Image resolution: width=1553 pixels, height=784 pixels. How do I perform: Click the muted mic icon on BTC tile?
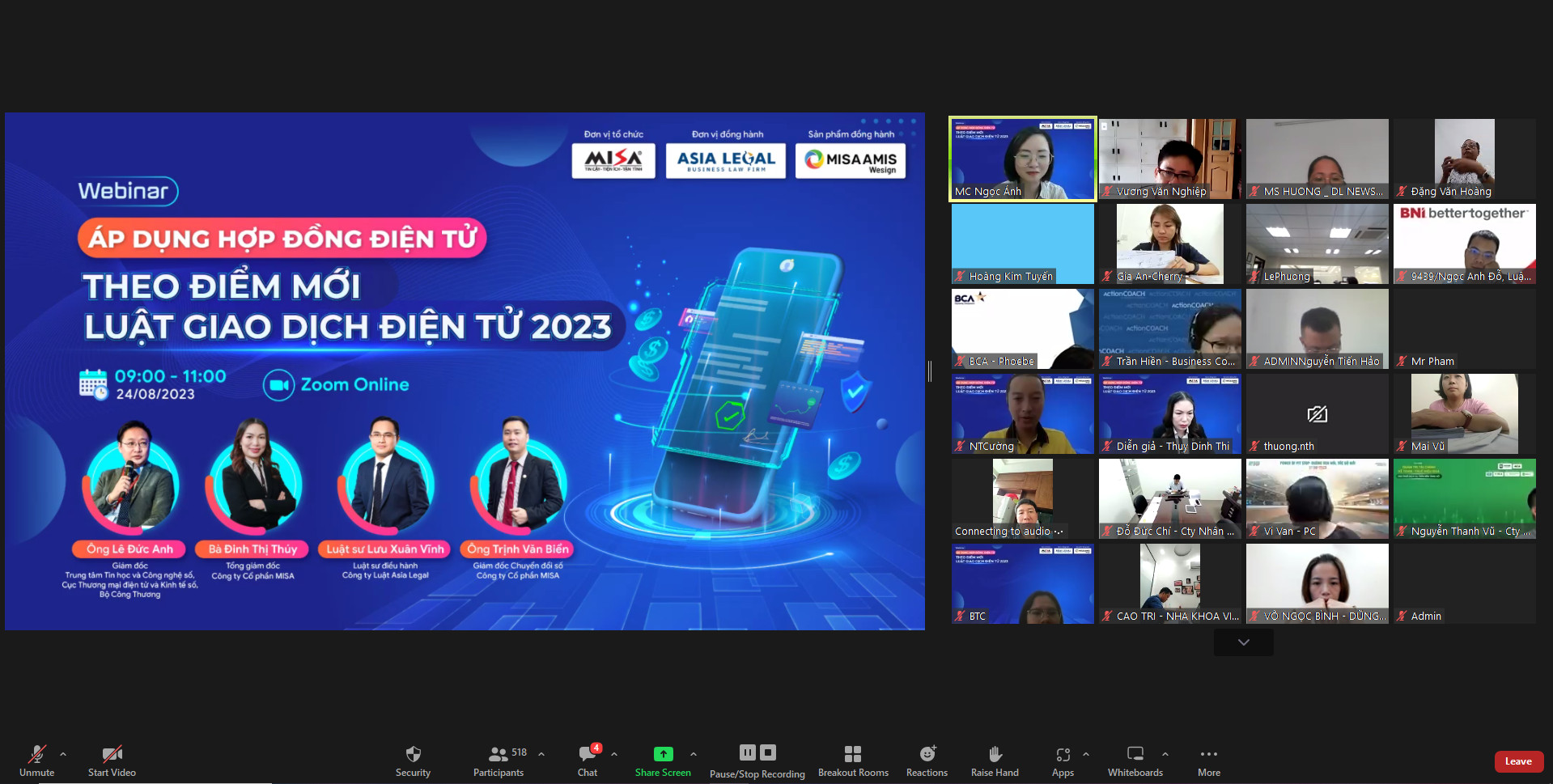pyautogui.click(x=960, y=617)
